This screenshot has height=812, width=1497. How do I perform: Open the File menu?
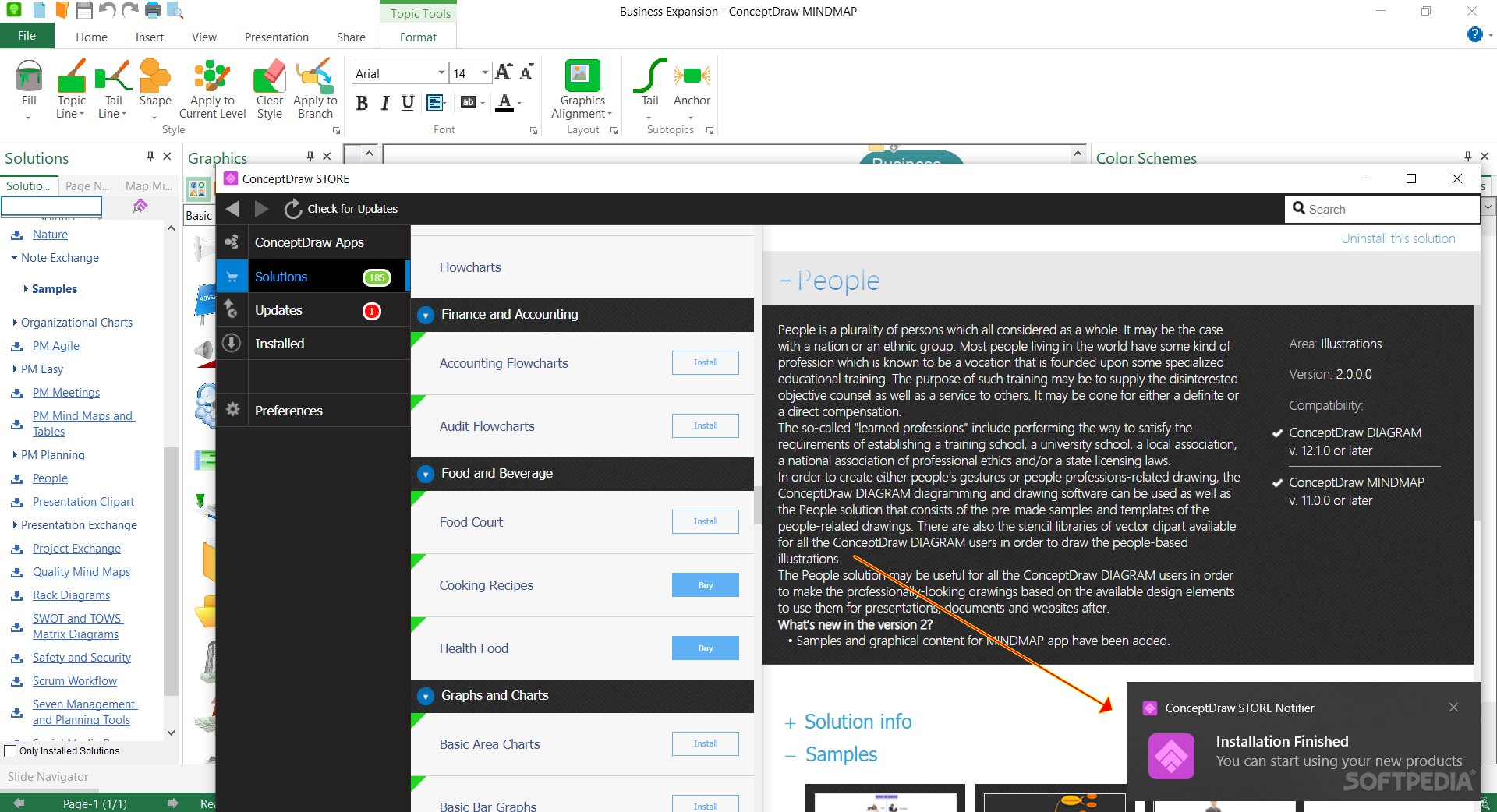tap(27, 36)
